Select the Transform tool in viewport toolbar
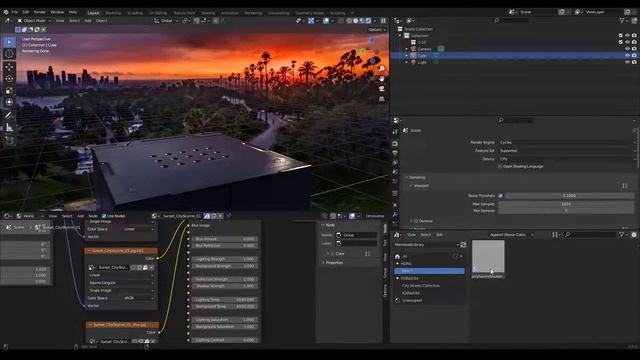 9,102
